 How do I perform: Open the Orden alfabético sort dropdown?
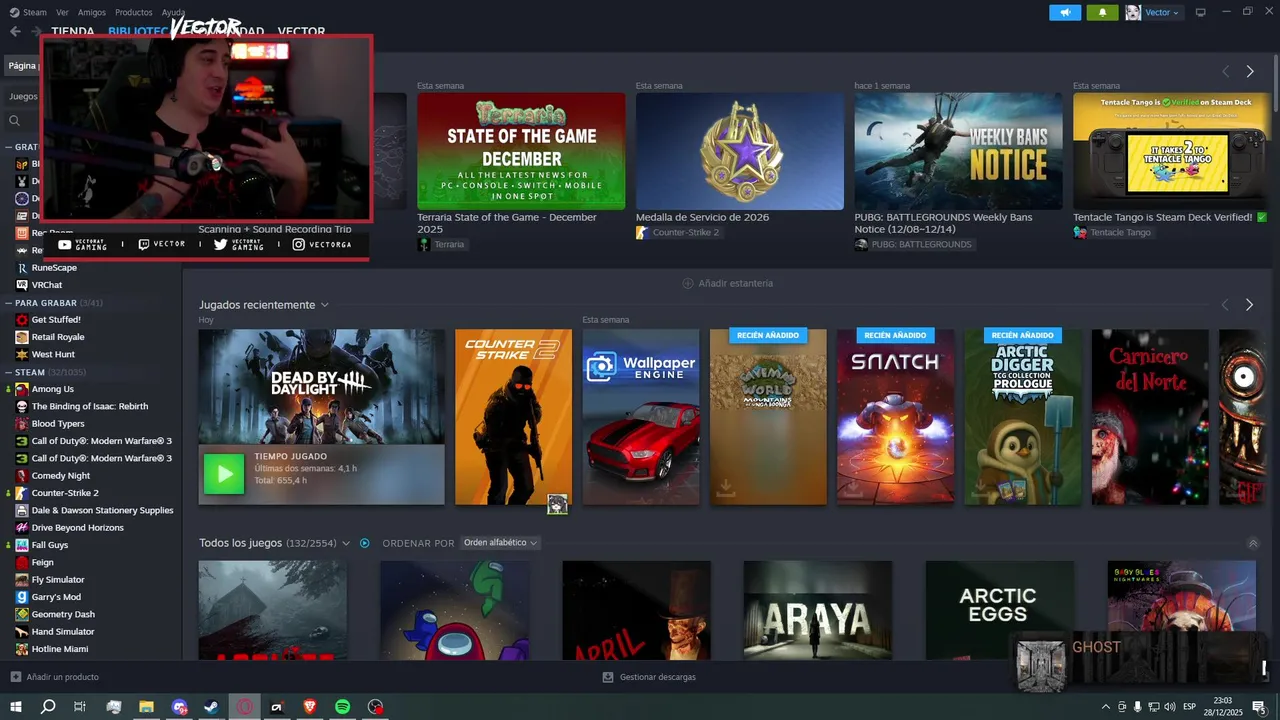coord(500,543)
